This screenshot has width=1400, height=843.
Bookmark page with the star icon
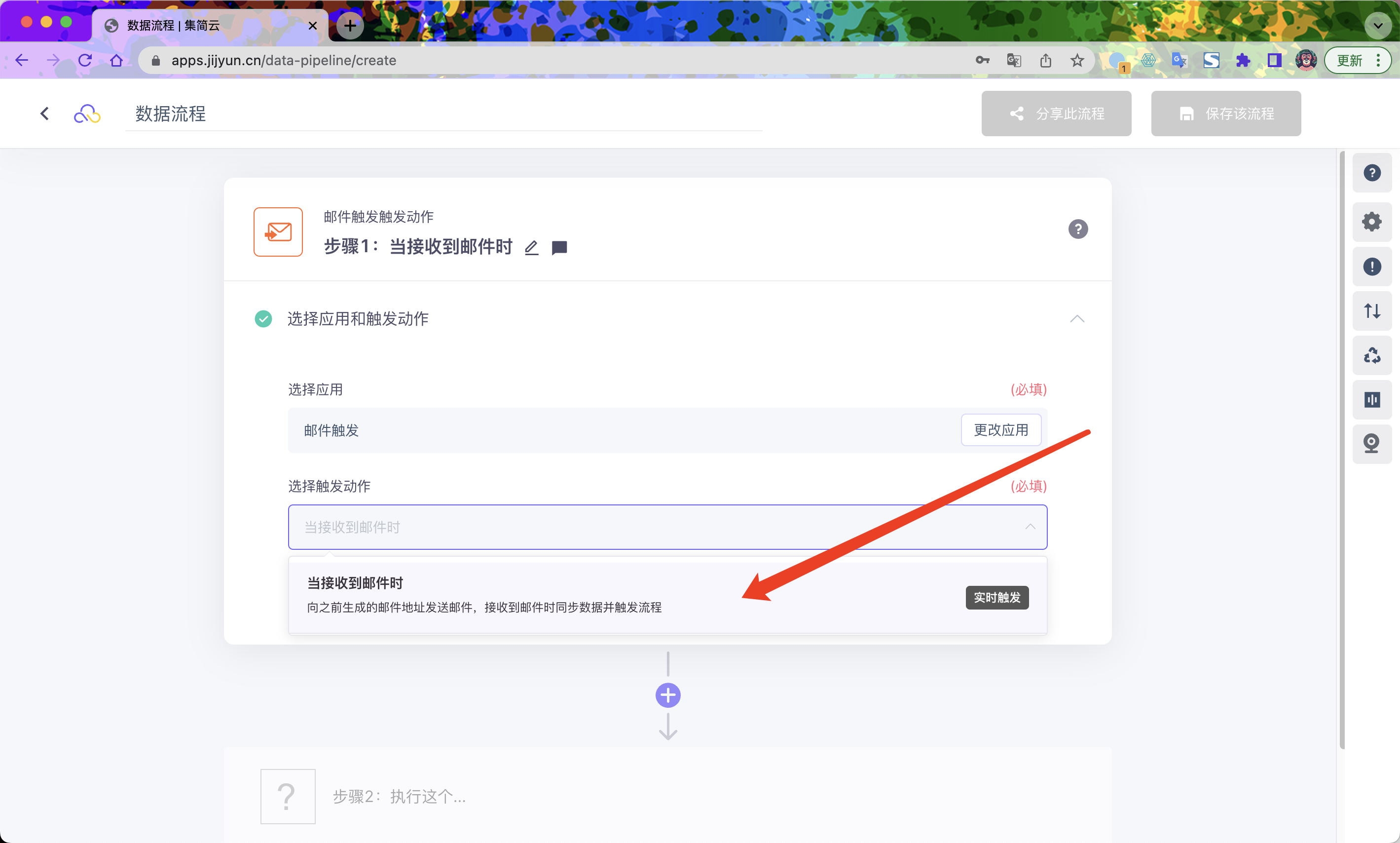(1077, 60)
